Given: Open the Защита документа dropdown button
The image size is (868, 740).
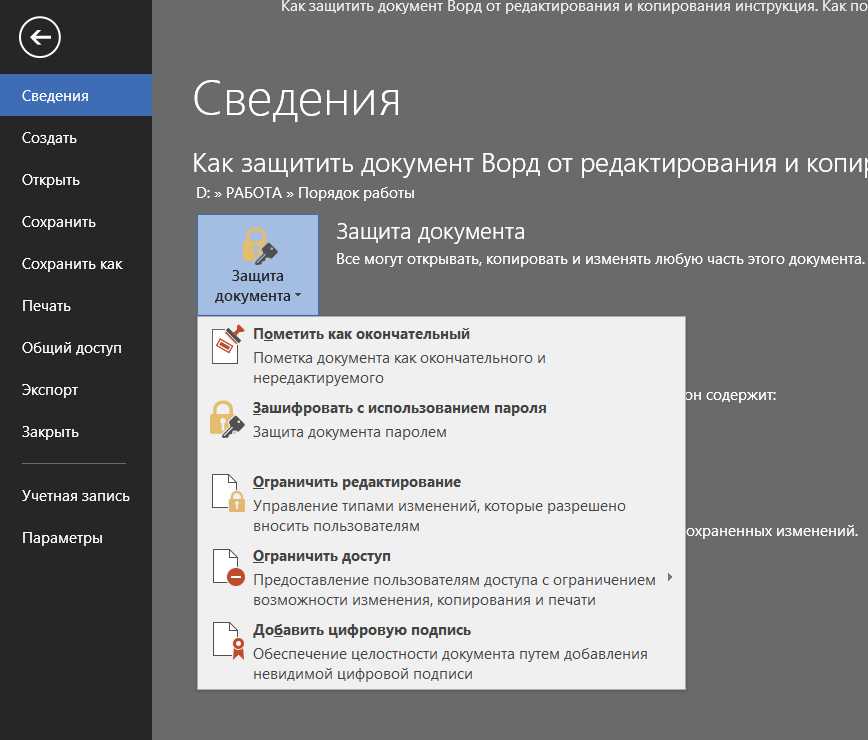Looking at the screenshot, I should [x=258, y=265].
